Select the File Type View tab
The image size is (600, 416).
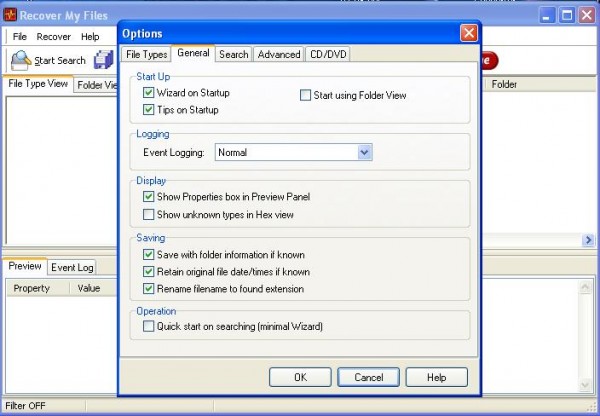tap(38, 84)
